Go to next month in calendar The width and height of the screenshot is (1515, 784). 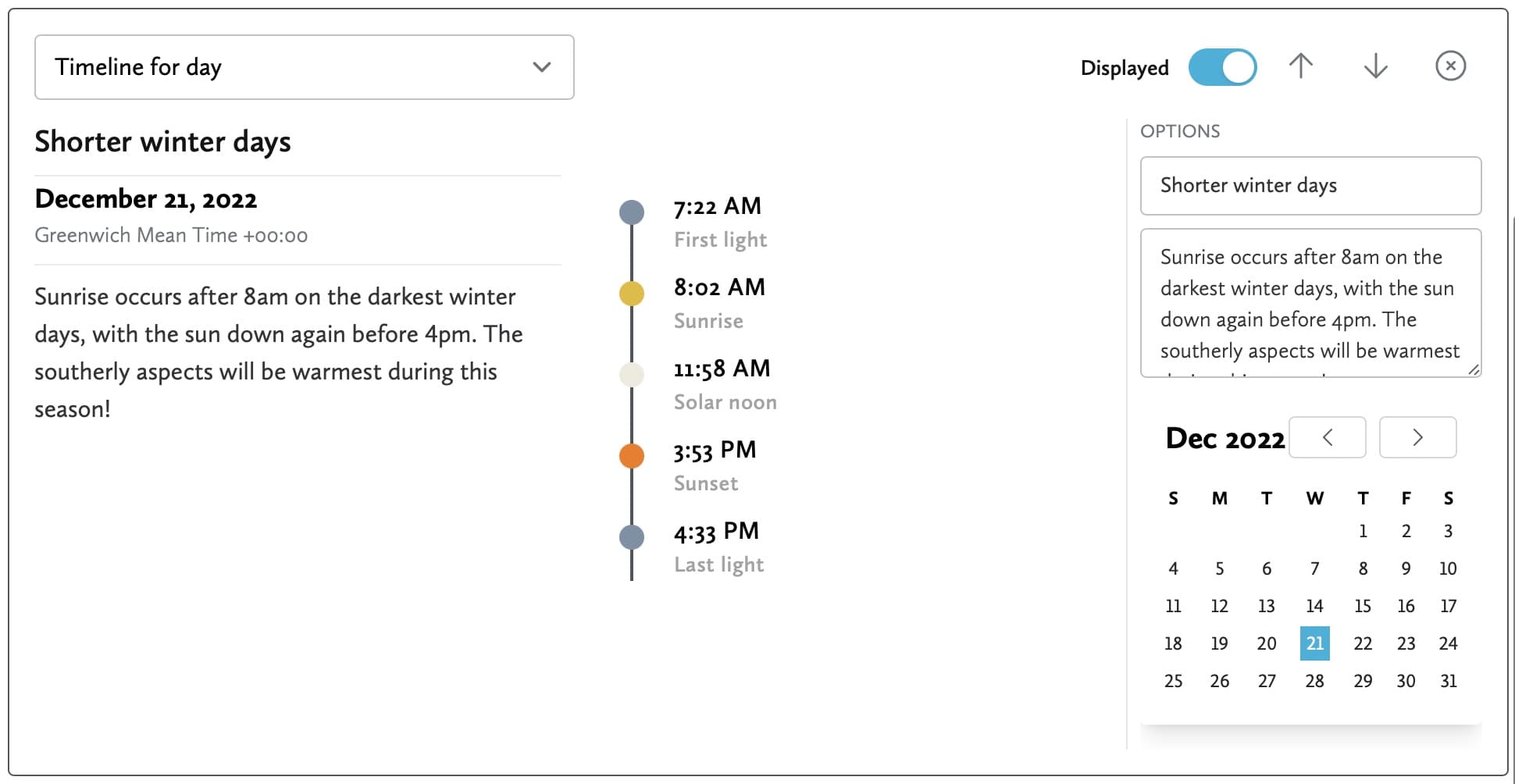1417,437
